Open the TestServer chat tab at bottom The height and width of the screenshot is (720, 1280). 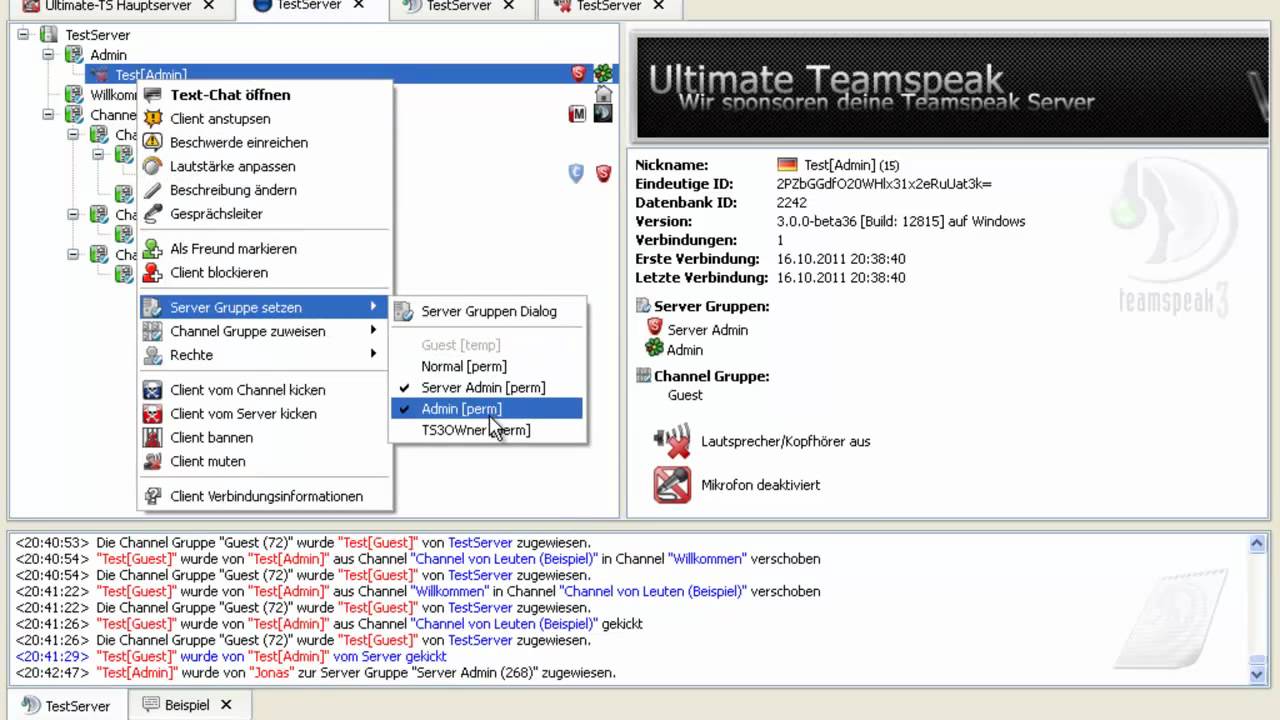click(68, 705)
